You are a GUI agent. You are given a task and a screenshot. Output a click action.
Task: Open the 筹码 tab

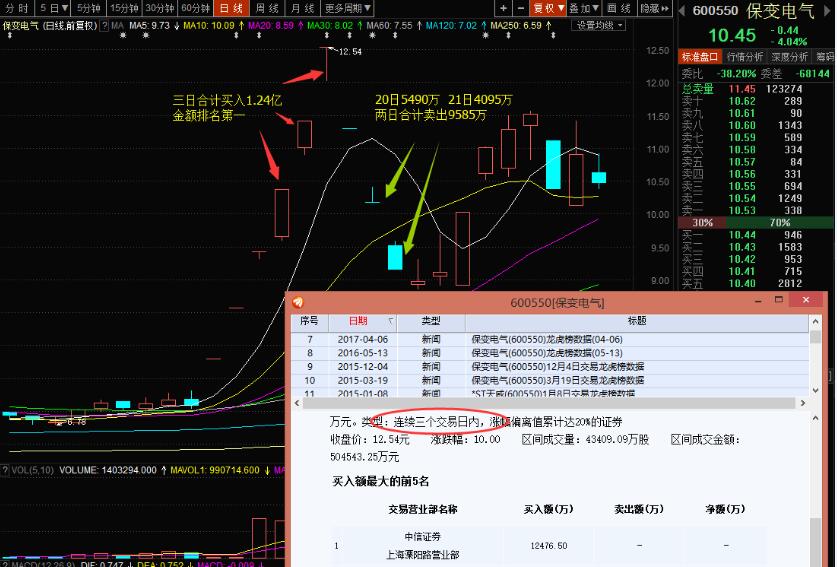[x=824, y=57]
